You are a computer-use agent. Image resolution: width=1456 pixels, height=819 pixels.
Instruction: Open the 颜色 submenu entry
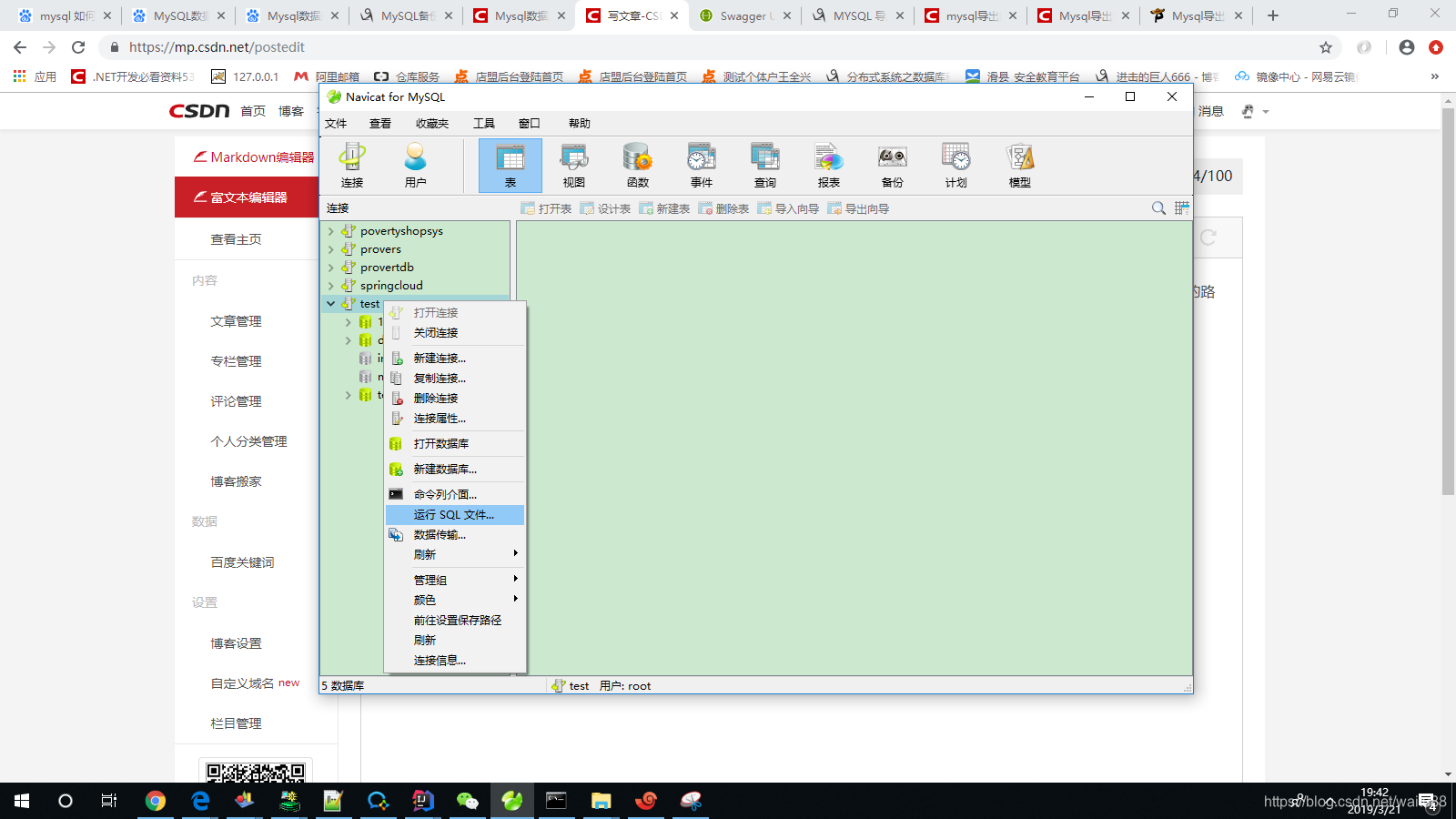coord(455,601)
